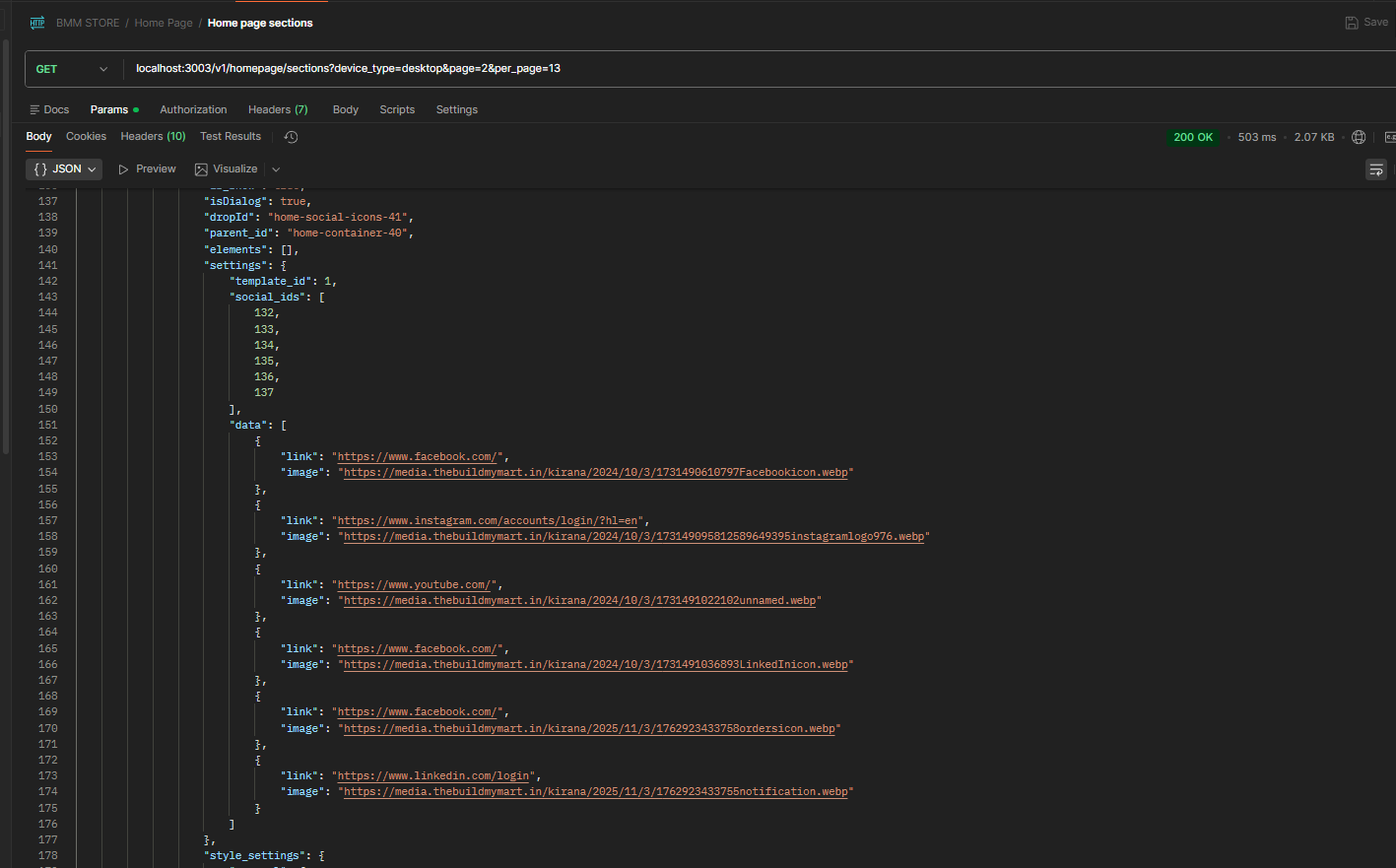
Task: Click the 503 ms response time
Action: (x=1257, y=137)
